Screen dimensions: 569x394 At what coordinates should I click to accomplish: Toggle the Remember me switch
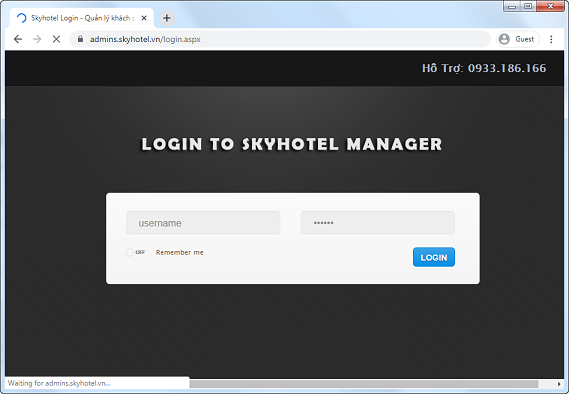pos(135,252)
